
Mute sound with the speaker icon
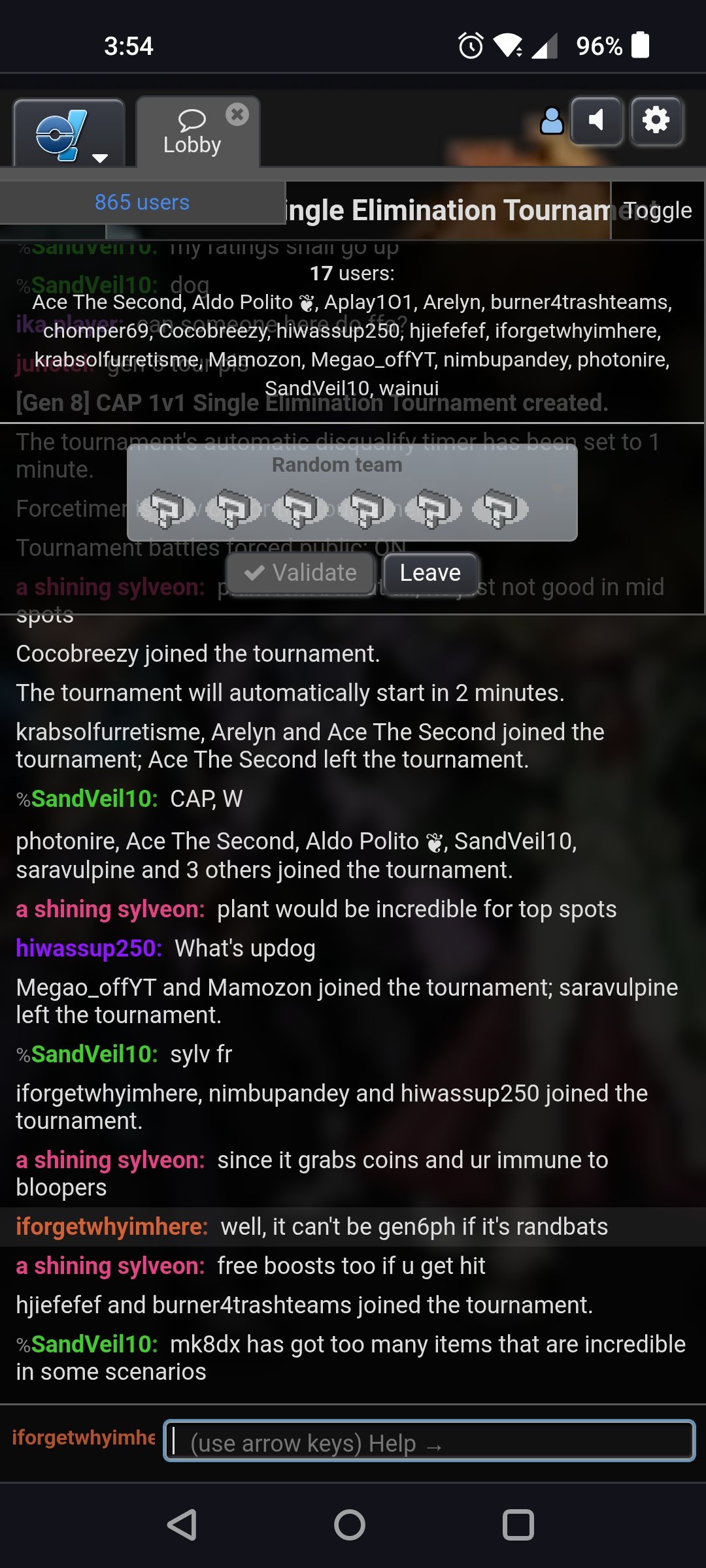click(x=596, y=121)
